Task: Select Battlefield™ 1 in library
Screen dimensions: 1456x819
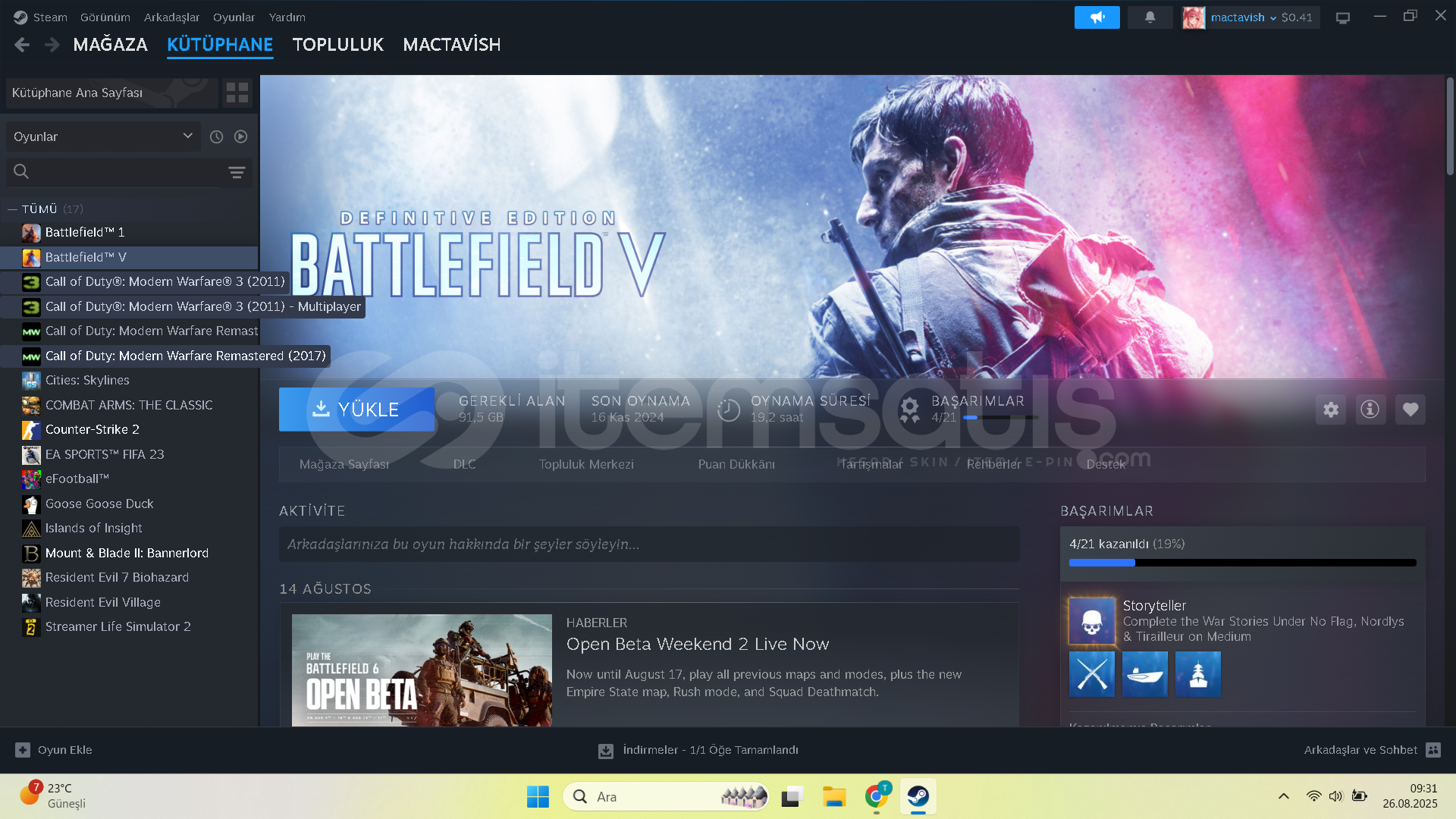Action: click(129, 232)
